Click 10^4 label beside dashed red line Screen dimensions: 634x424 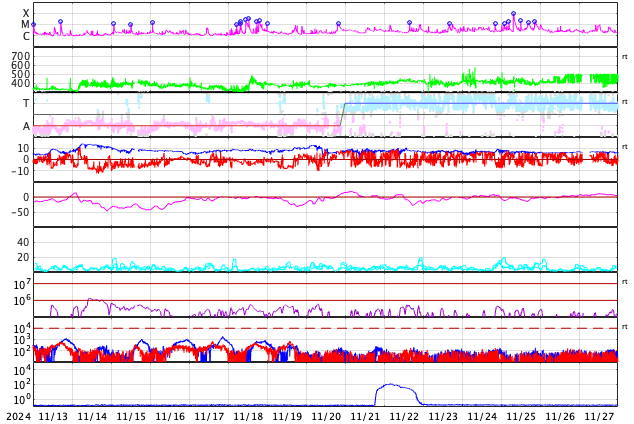click(x=21, y=328)
